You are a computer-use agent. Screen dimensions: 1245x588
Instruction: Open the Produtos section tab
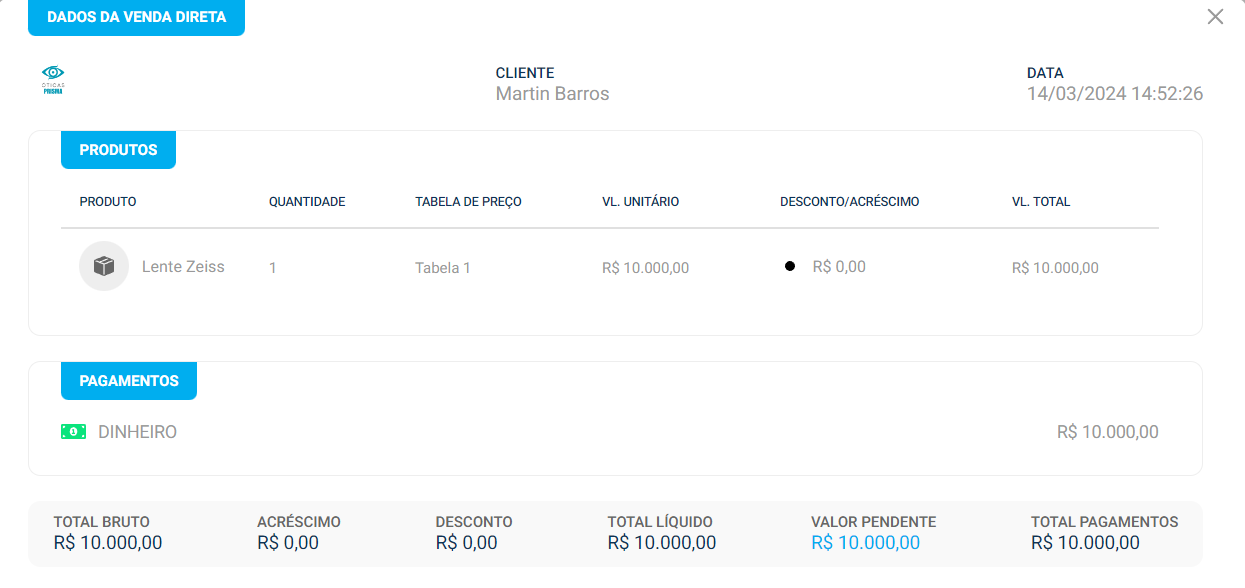click(x=118, y=150)
